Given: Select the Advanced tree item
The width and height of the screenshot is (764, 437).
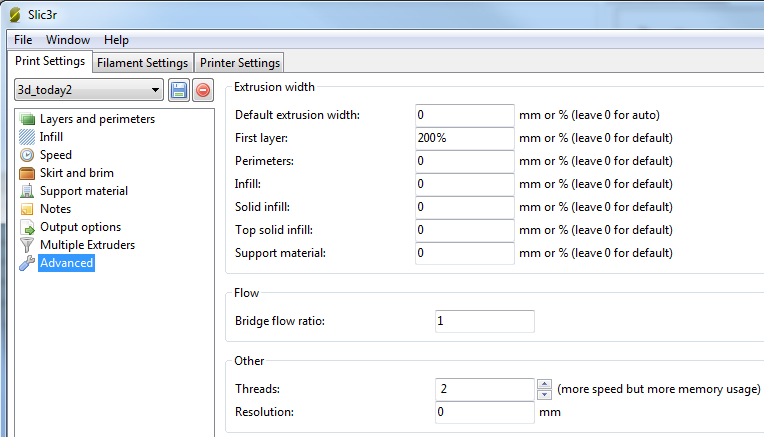Looking at the screenshot, I should tap(66, 263).
